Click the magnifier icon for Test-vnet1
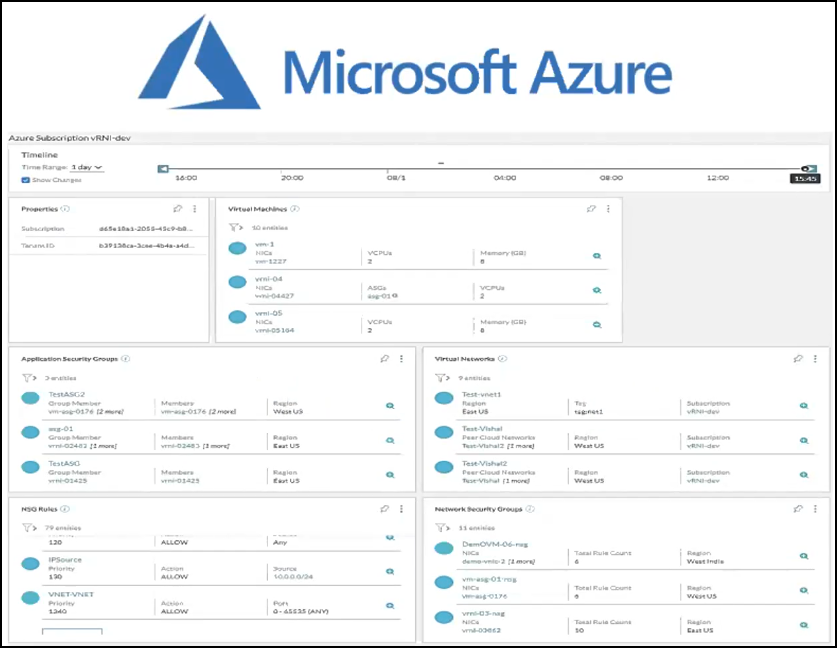The width and height of the screenshot is (837, 648). [804, 406]
